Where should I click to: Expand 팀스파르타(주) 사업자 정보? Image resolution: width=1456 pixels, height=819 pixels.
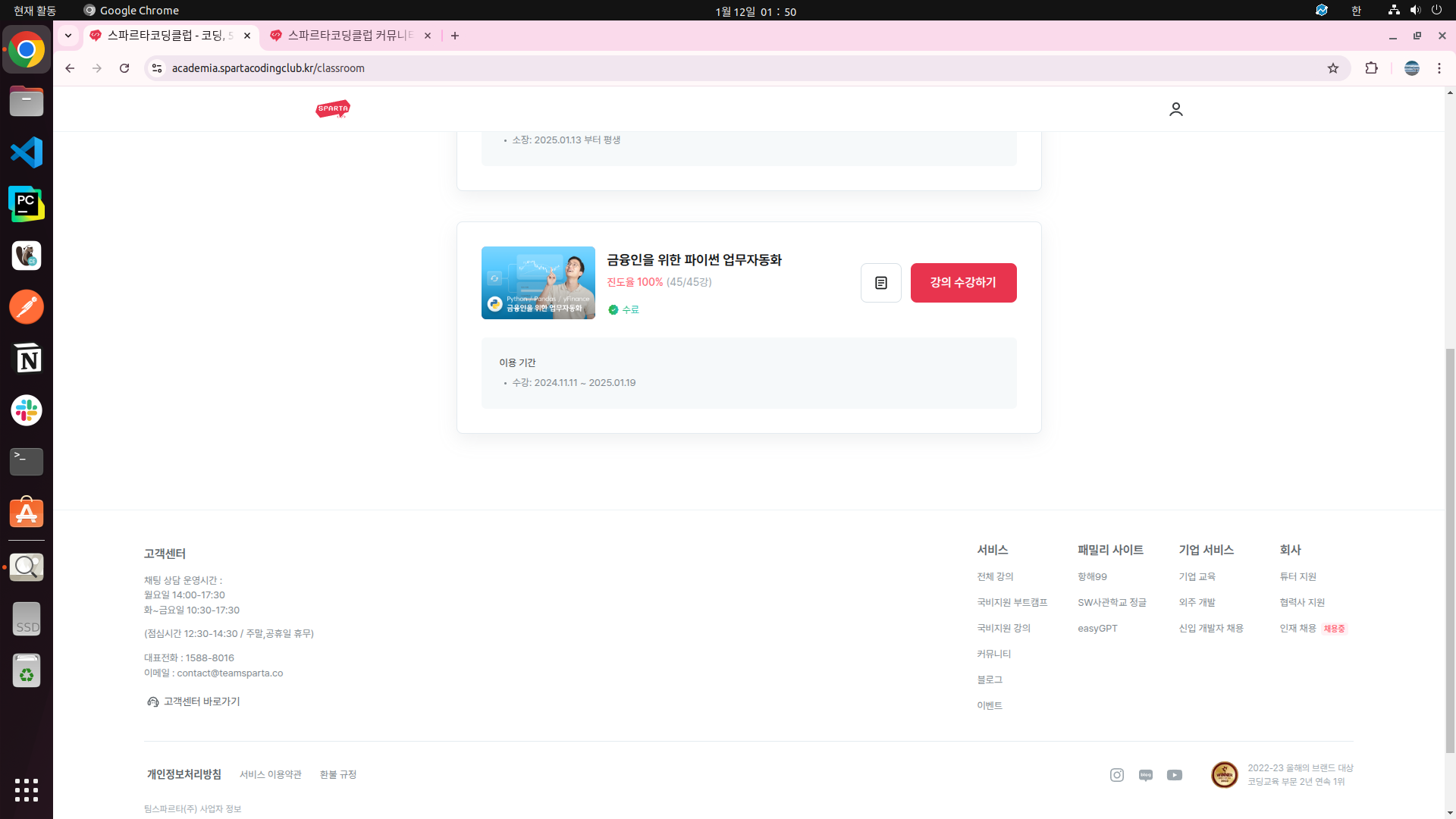click(193, 809)
